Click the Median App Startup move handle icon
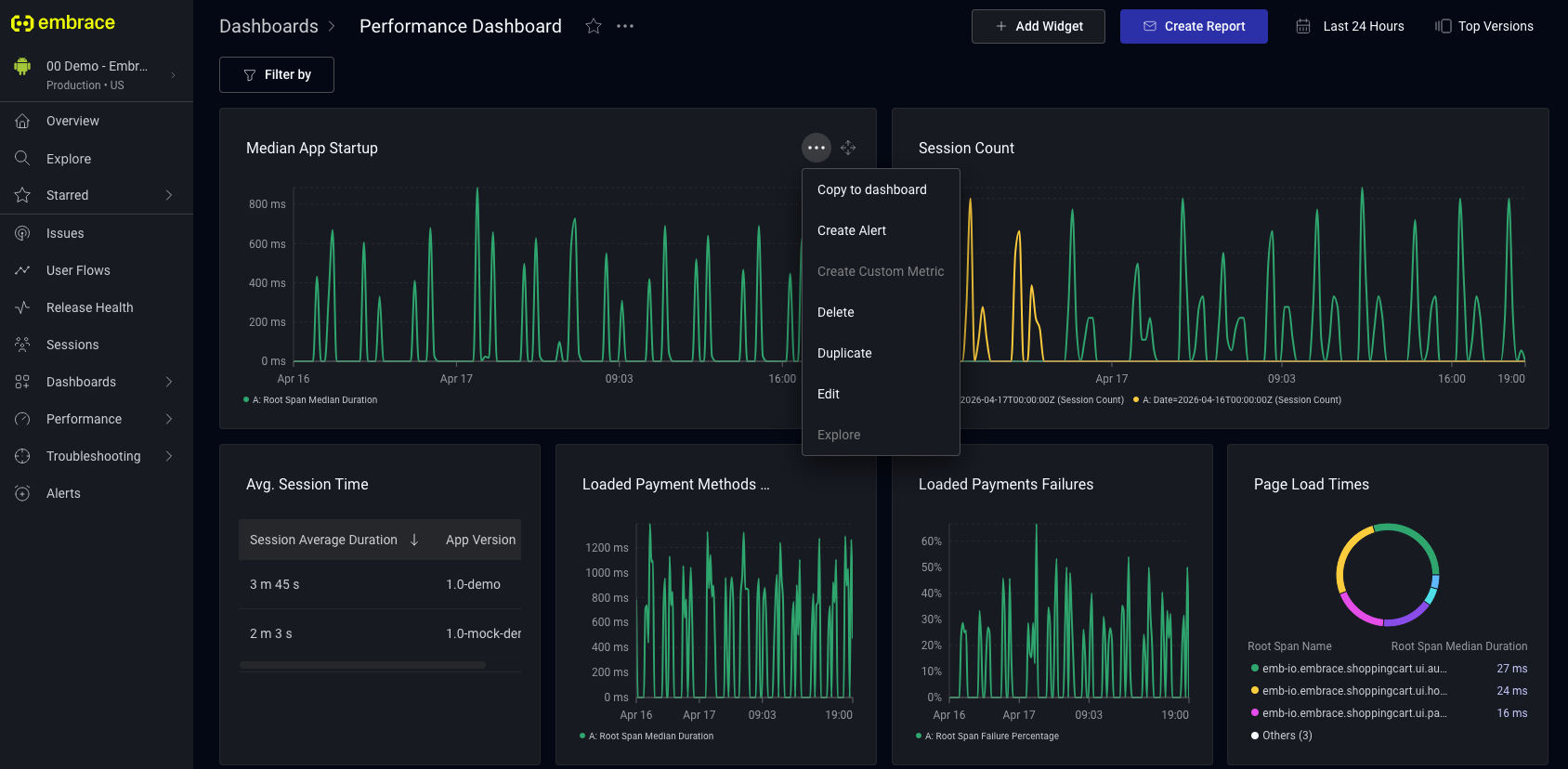Viewport: 1568px width, 769px height. (x=848, y=148)
